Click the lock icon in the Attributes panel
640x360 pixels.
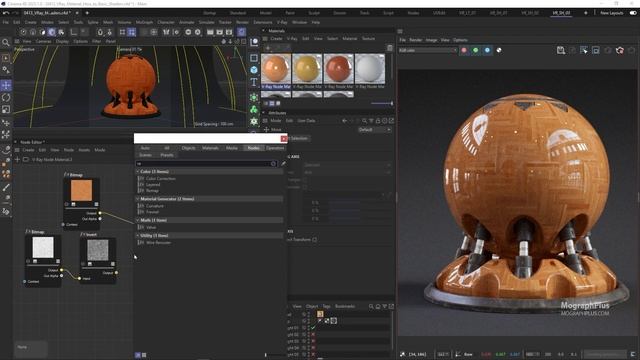pos(378,121)
